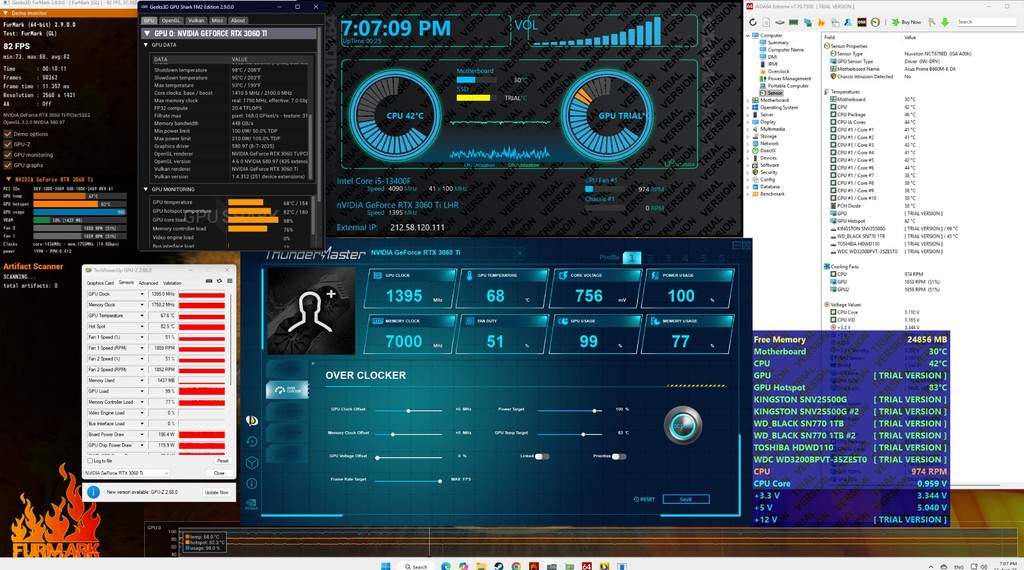The width and height of the screenshot is (1024, 570).
Task: Switch to OpenGL tab in GPU Shark
Action: (x=170, y=20)
